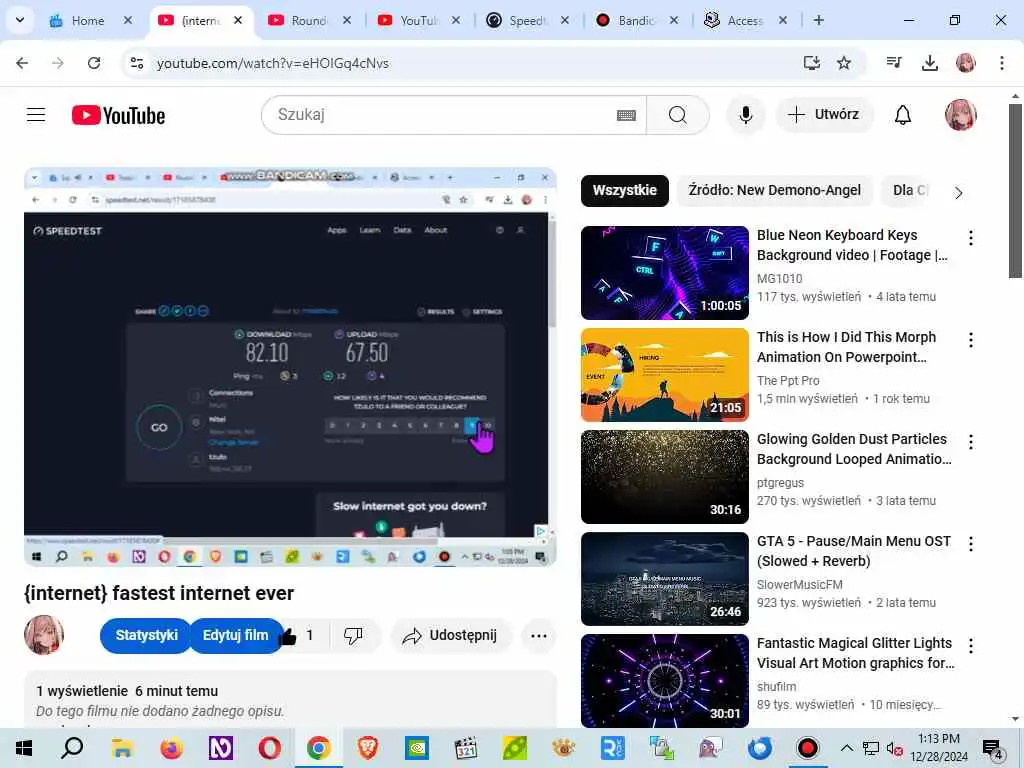
Task: Select Źródło: New Demono-Angel chip
Action: [x=775, y=191]
